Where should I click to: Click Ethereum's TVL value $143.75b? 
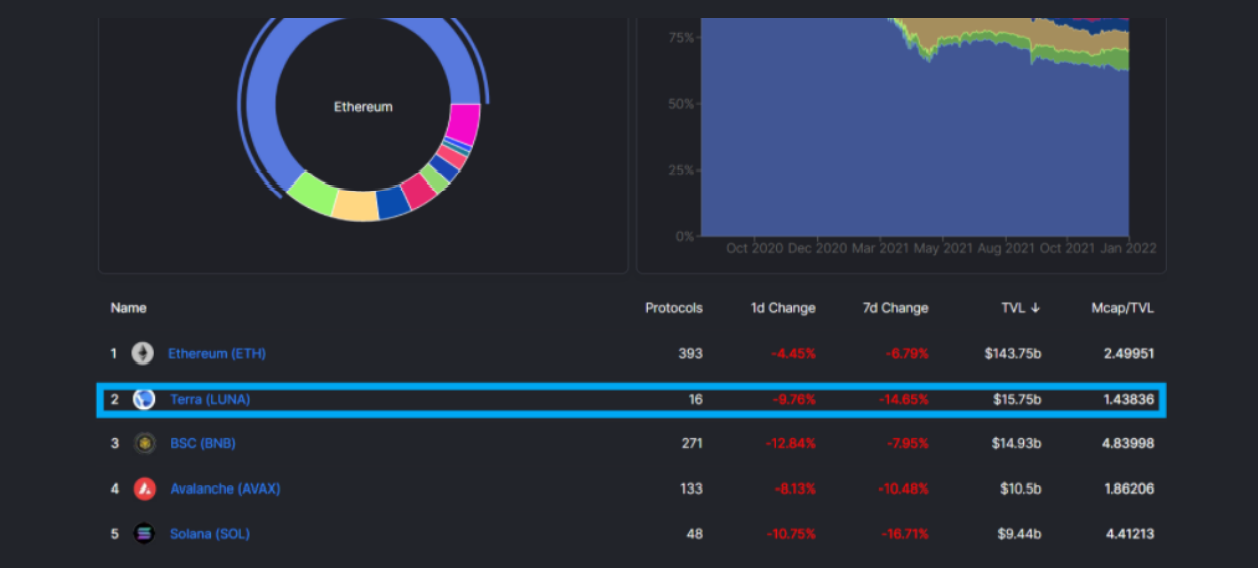coord(1011,353)
